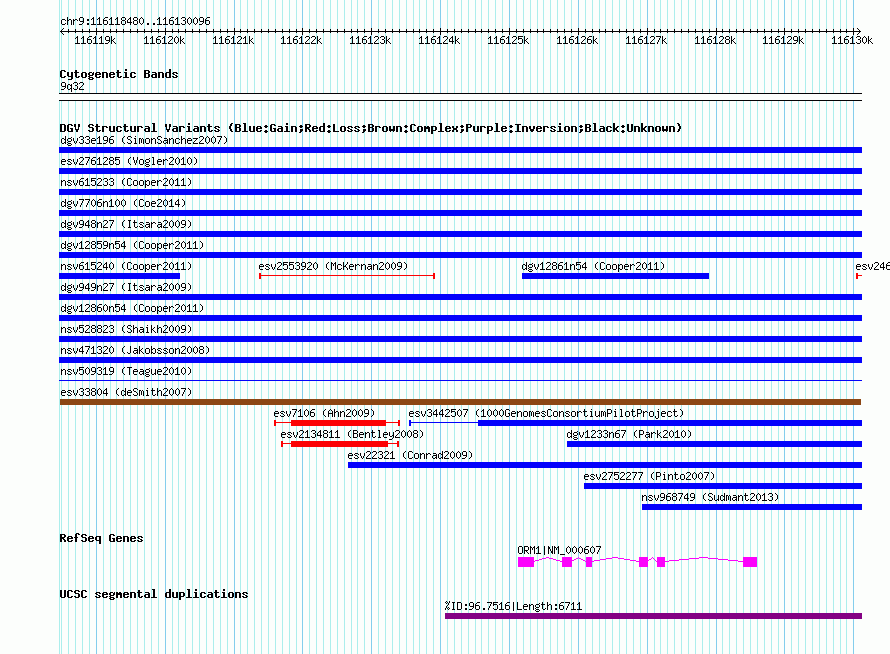
Task: Click the dgv948n27 (Itsara2009) label
Action: pyautogui.click(x=126, y=224)
